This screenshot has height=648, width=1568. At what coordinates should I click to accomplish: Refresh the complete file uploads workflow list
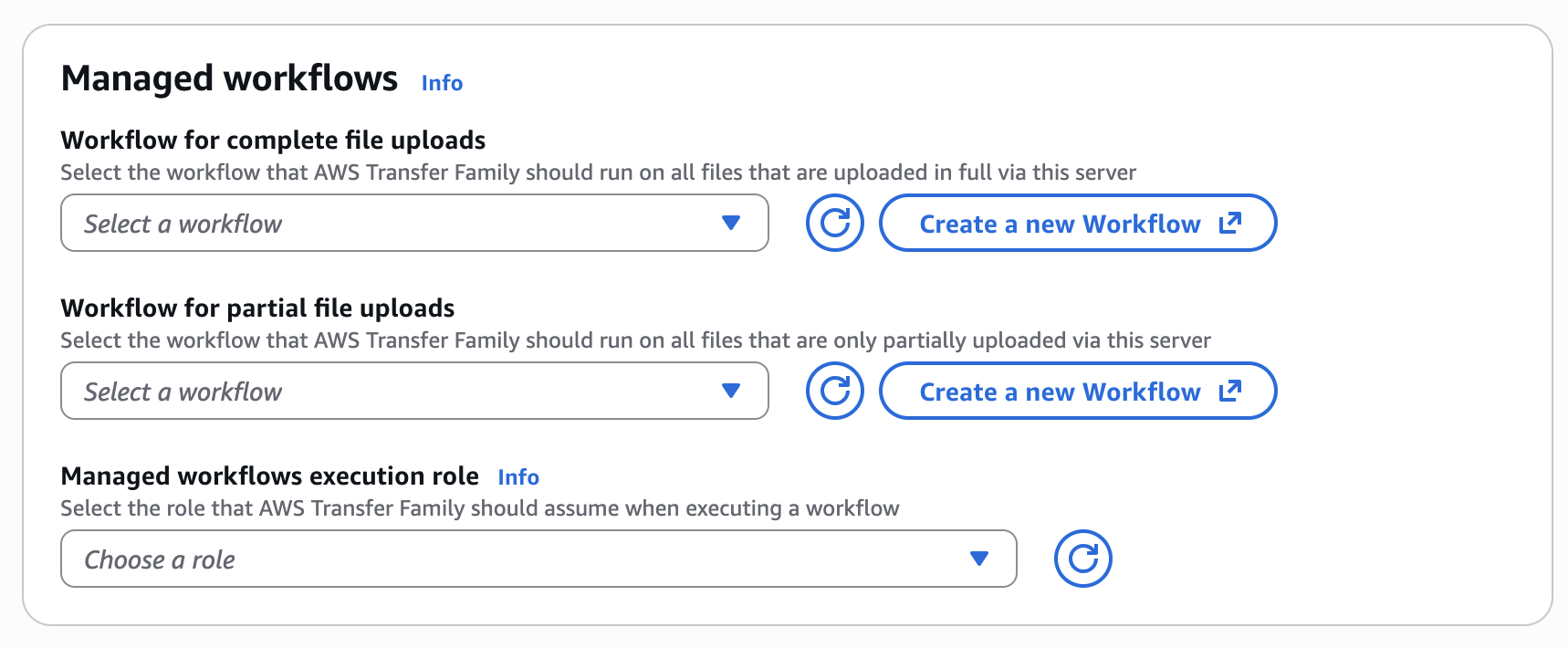834,223
